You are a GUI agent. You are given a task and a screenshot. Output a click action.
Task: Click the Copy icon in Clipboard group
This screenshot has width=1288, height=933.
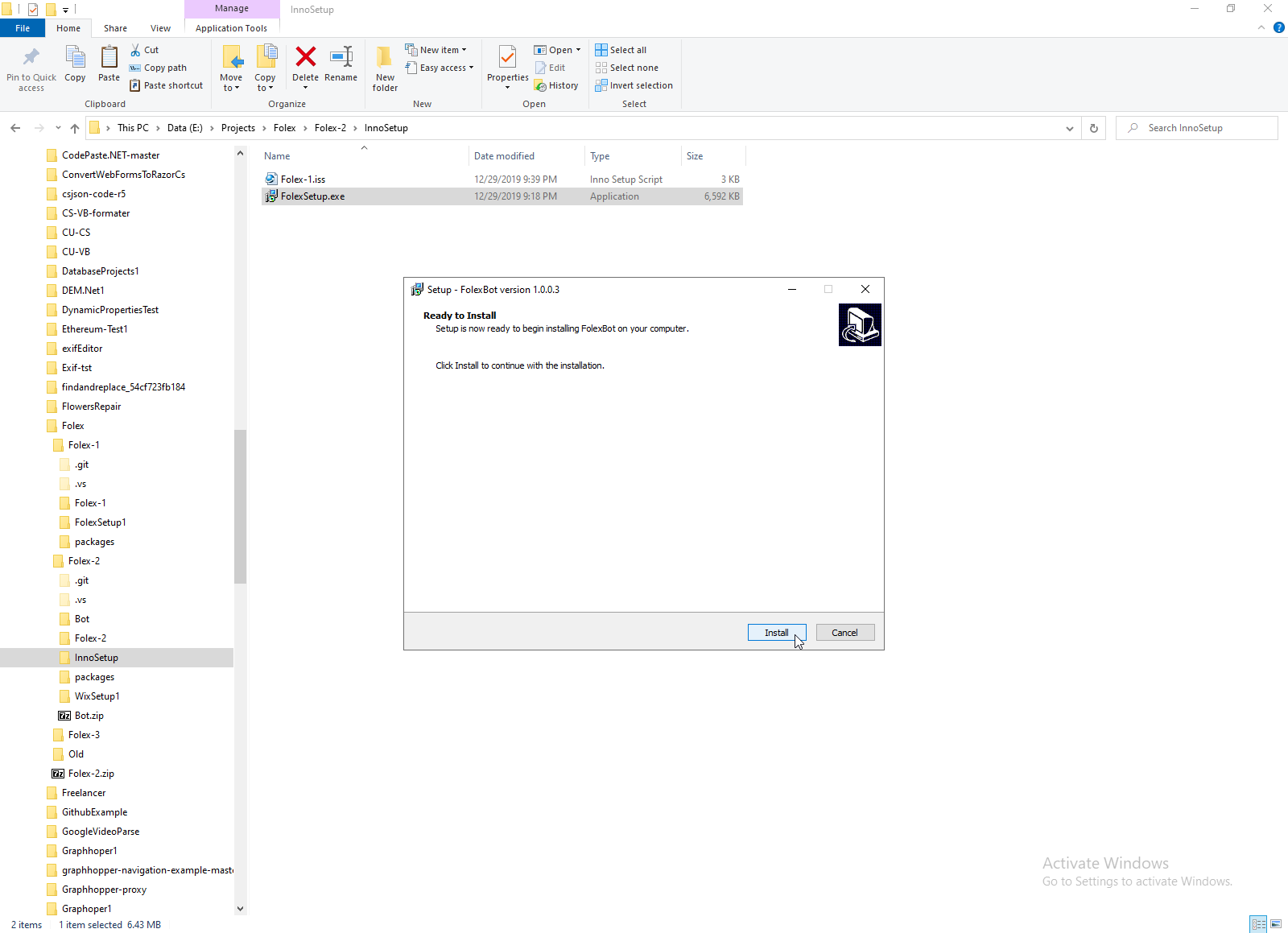point(75,56)
